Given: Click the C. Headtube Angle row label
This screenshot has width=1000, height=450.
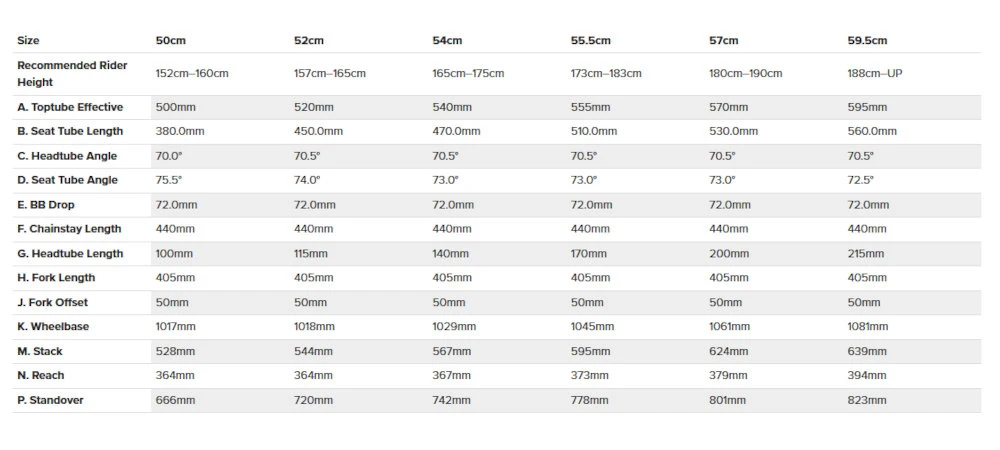Looking at the screenshot, I should point(67,156).
